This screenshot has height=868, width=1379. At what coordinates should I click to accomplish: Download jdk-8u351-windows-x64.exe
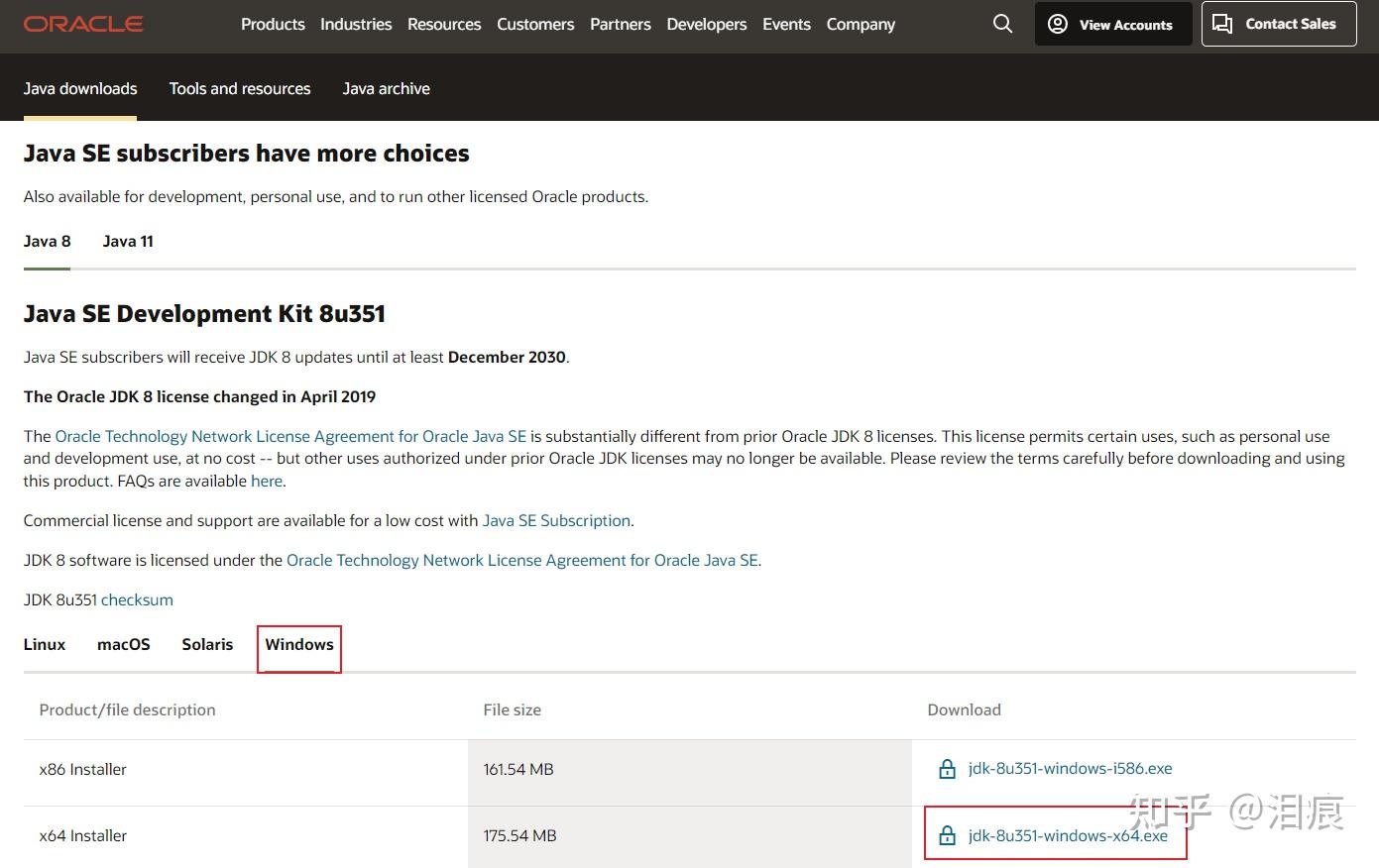click(1069, 835)
